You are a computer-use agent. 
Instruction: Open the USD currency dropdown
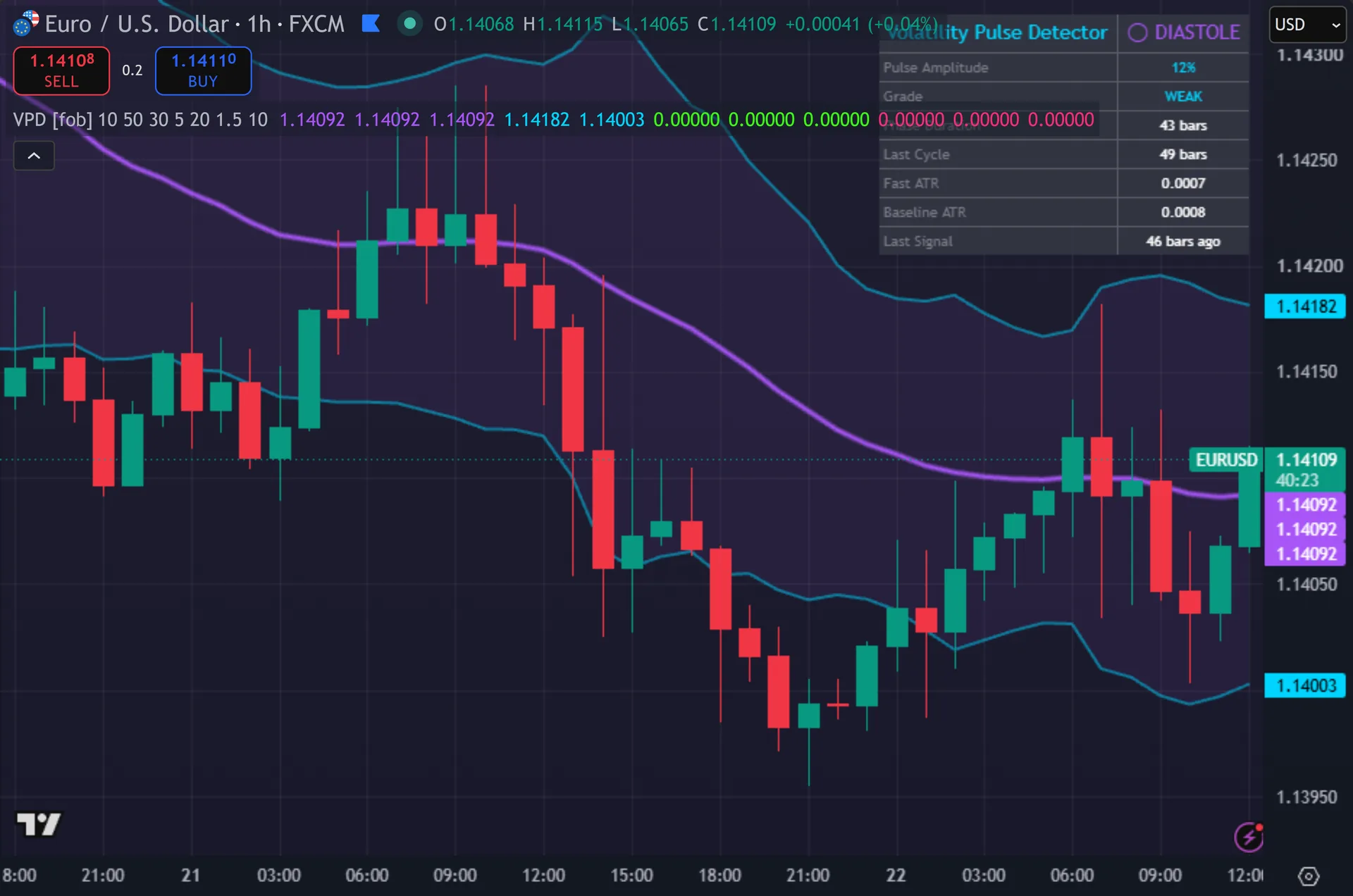pos(1307,25)
